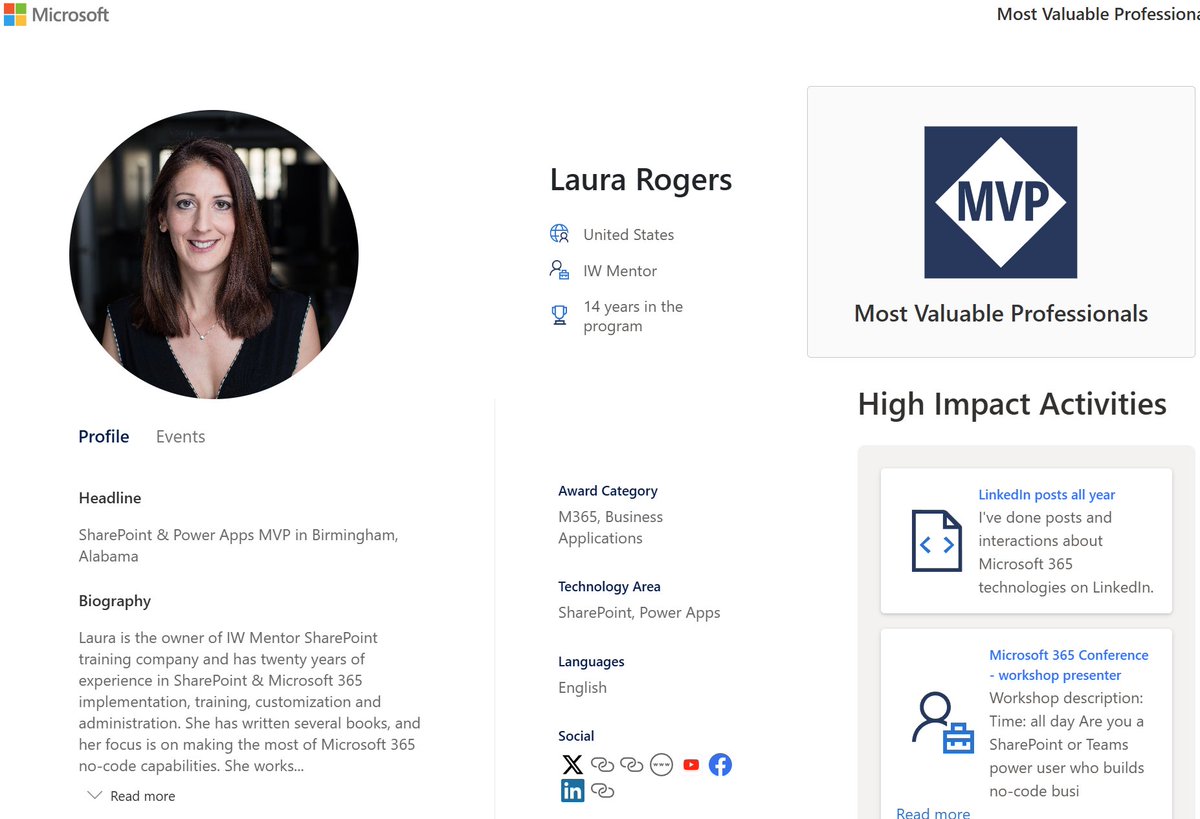Click Laura Rogers' profile photo

pos(214,254)
